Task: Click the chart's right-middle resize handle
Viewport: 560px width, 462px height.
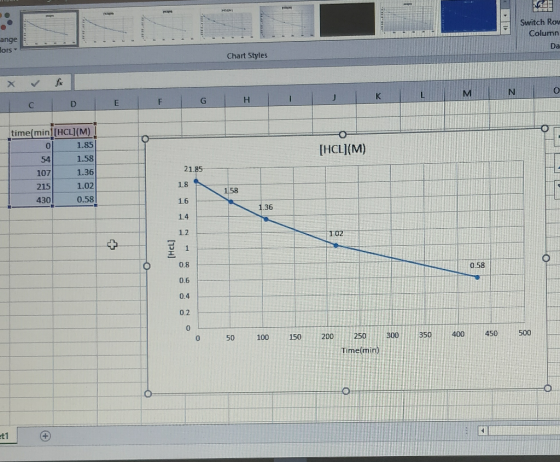Action: coord(546,258)
